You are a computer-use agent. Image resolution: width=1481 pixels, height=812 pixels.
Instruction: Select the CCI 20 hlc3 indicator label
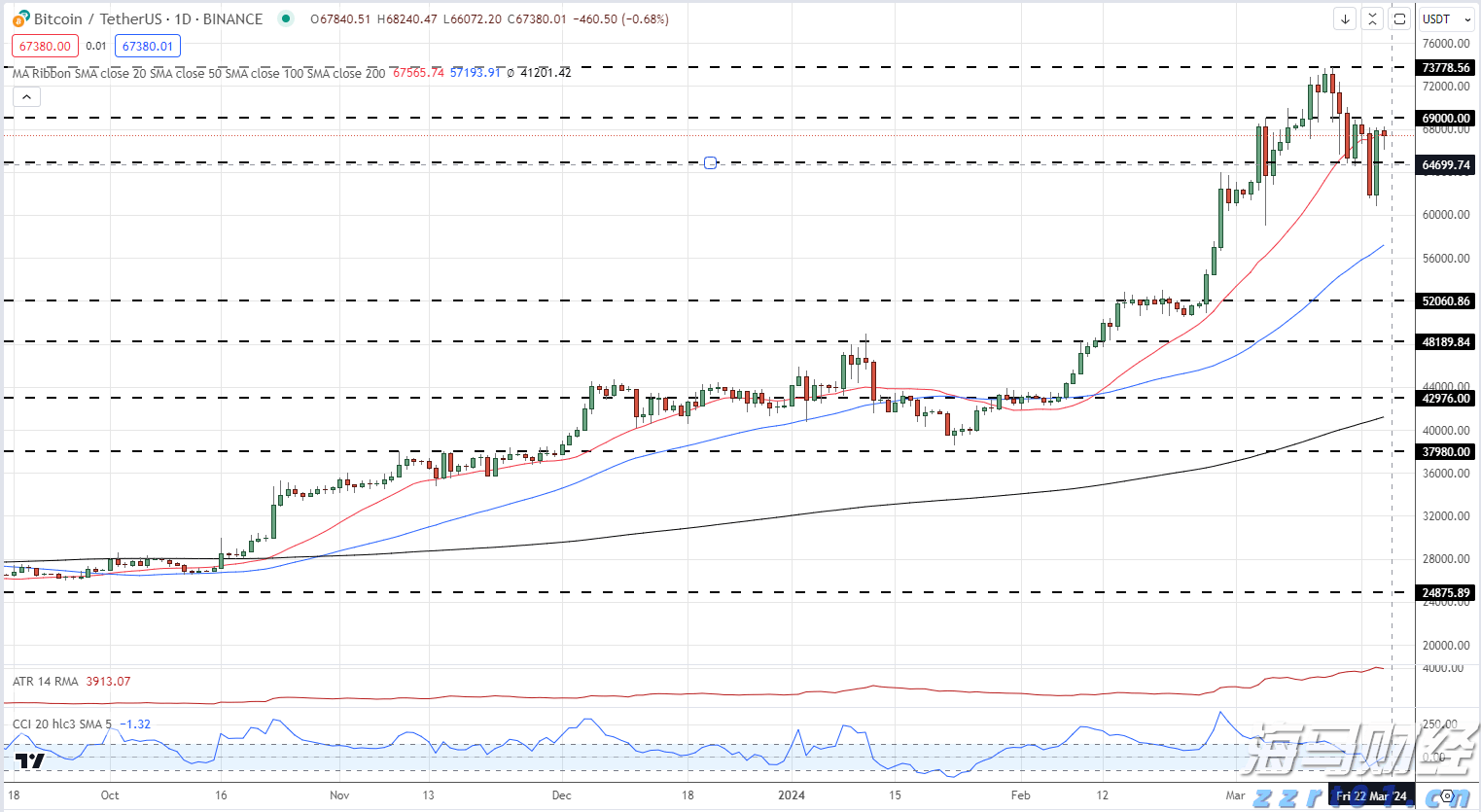point(61,724)
